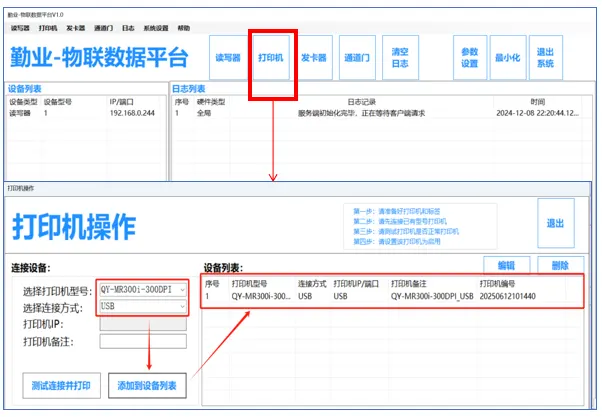
Task: Click the 添加到设备列表 button
Action: tap(147, 385)
